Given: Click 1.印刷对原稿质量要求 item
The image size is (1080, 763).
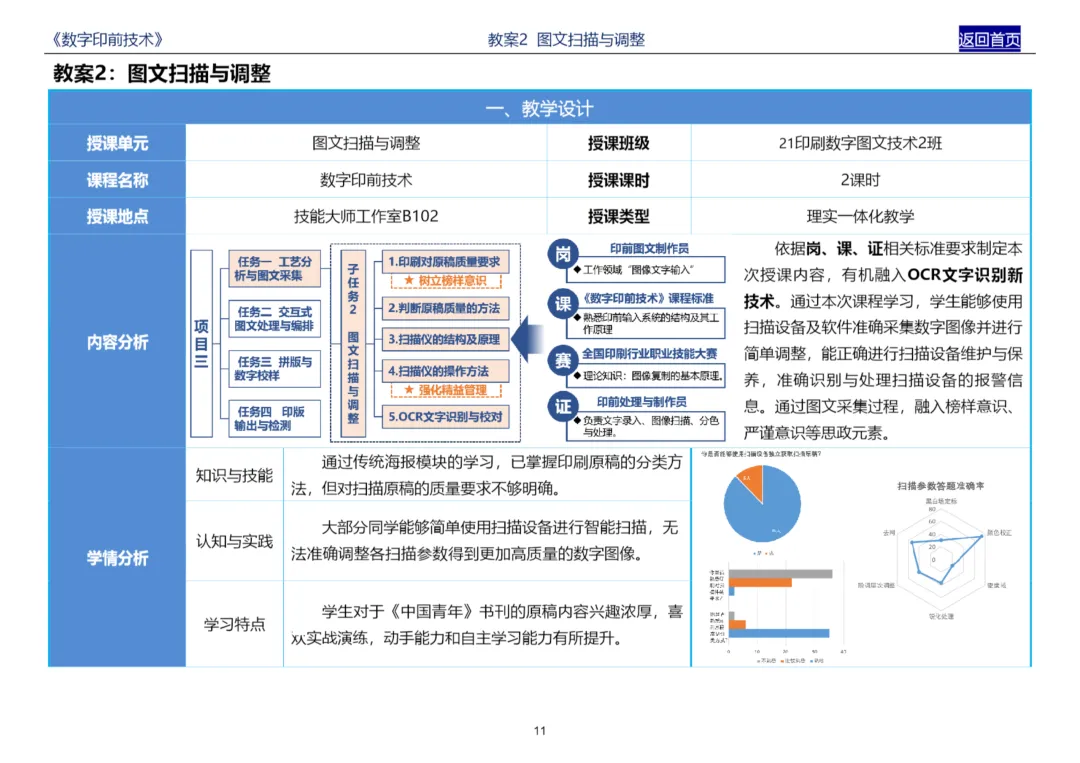Looking at the screenshot, I should tap(445, 262).
